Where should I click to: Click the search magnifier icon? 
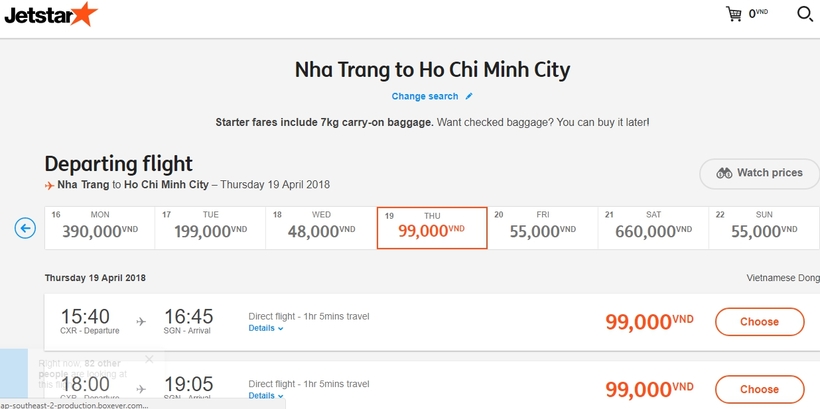pos(804,14)
